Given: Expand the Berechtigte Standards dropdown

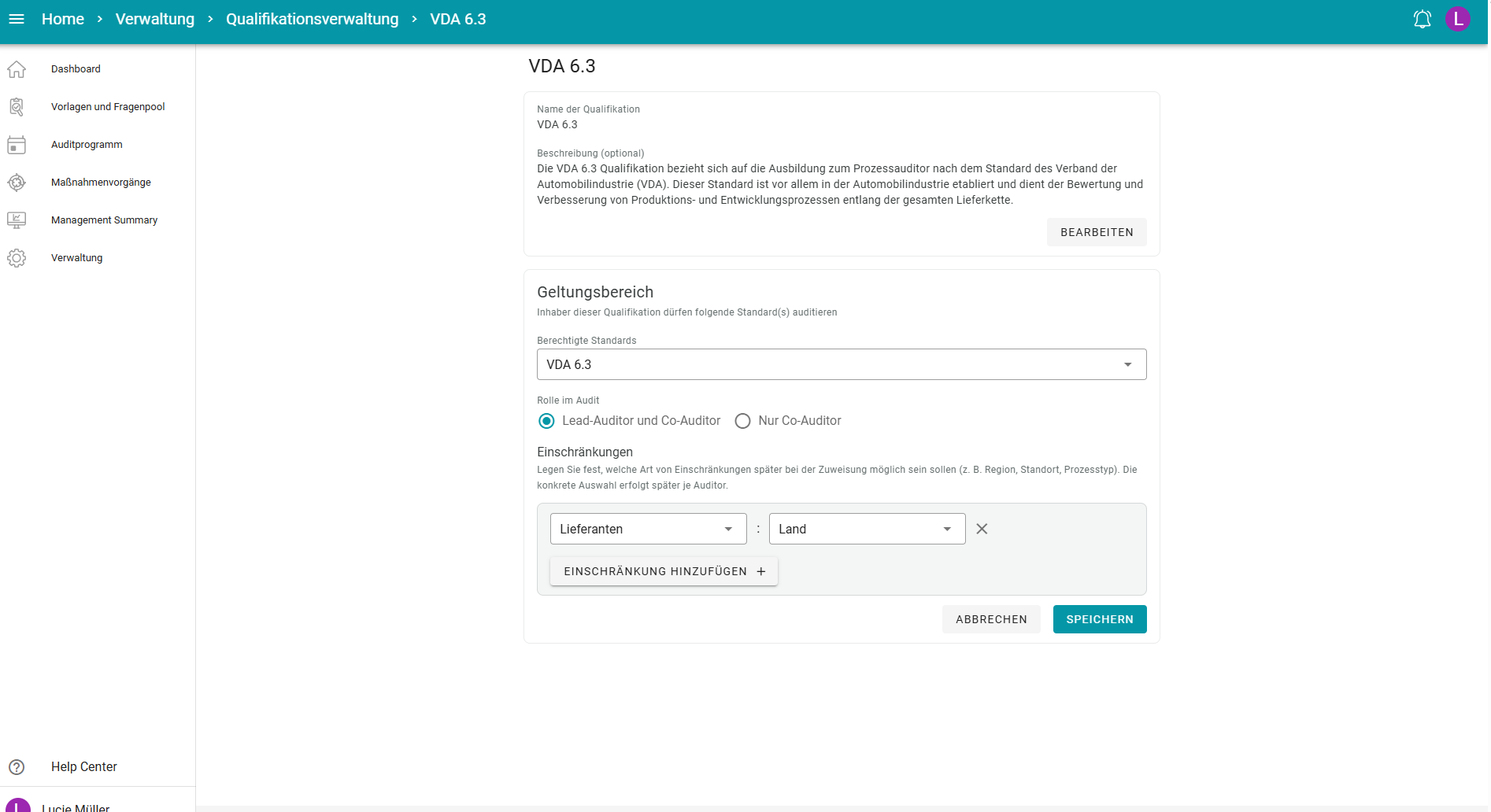Looking at the screenshot, I should tap(841, 364).
